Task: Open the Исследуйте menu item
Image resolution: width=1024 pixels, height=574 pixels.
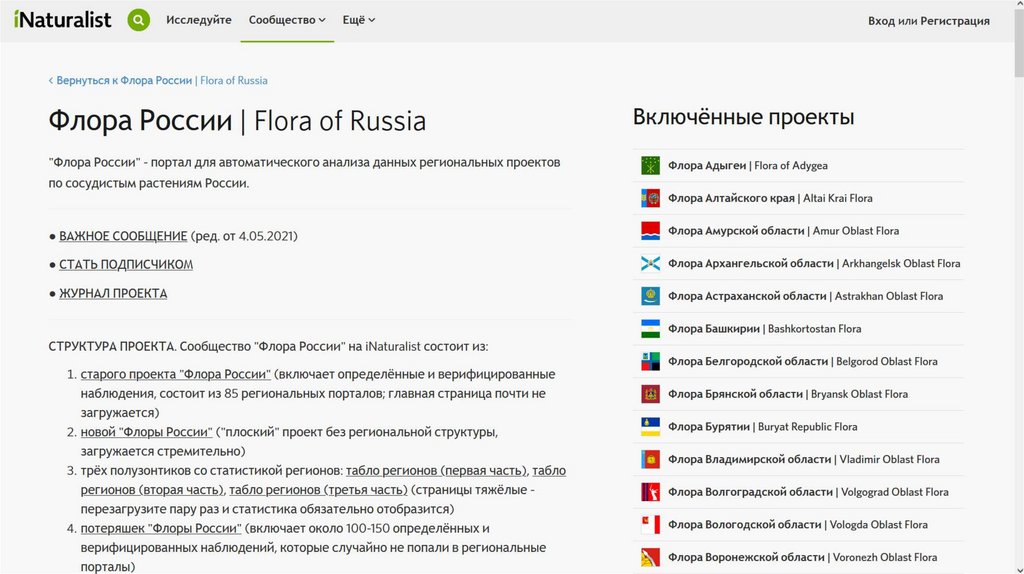Action: pos(199,20)
